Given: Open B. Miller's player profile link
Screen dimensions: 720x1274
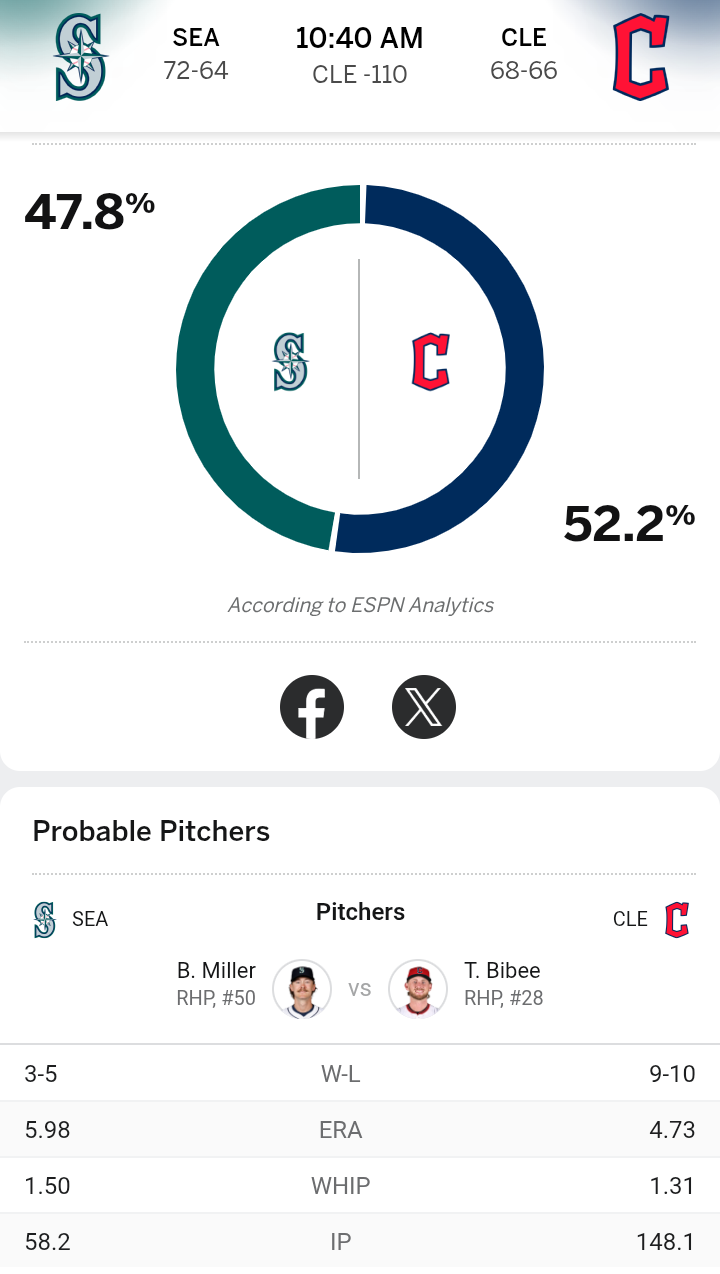Looking at the screenshot, I should click(216, 971).
